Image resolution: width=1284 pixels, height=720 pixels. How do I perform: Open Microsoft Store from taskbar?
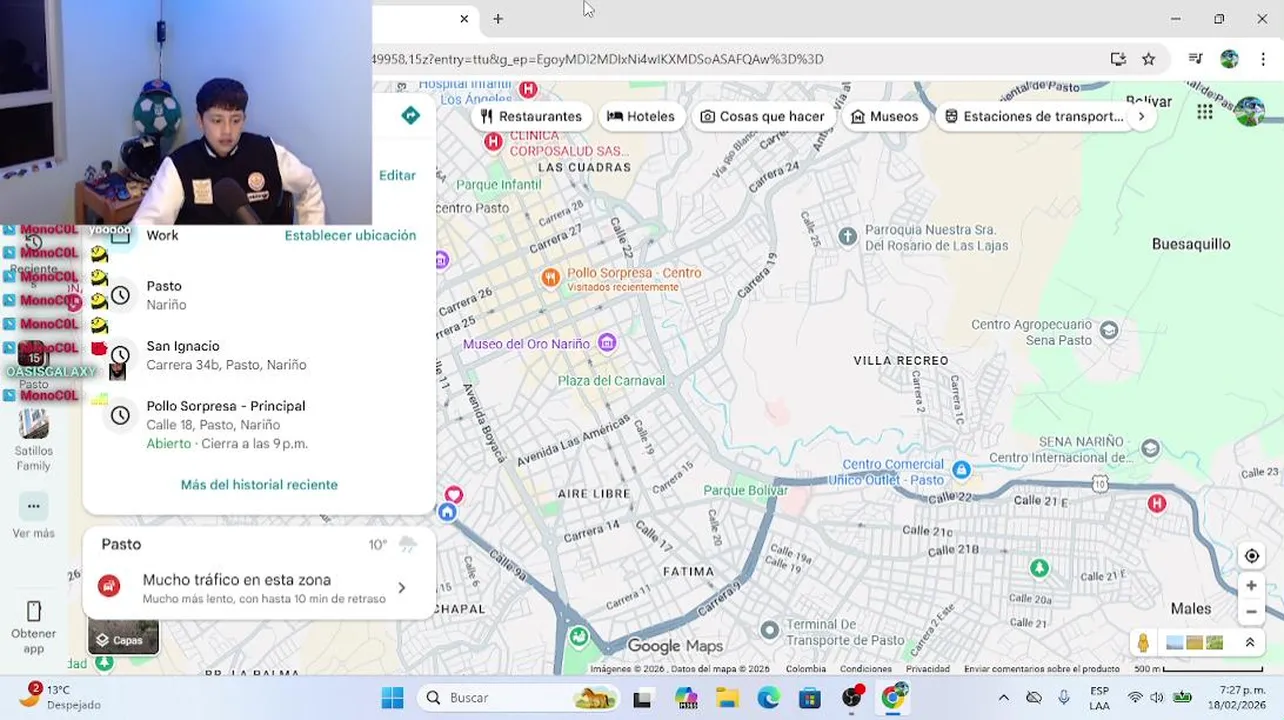coord(809,698)
